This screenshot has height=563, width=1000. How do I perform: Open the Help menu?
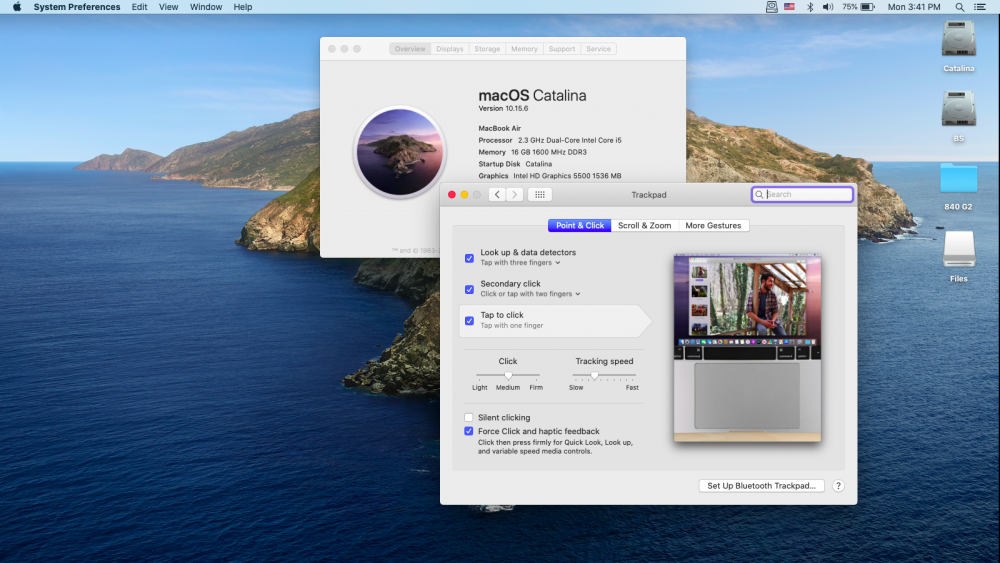[x=243, y=7]
